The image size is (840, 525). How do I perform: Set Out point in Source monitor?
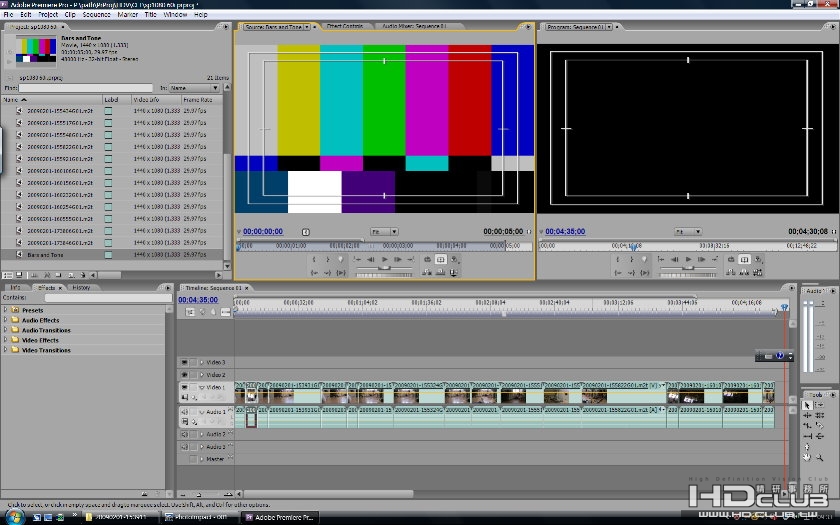[x=327, y=259]
